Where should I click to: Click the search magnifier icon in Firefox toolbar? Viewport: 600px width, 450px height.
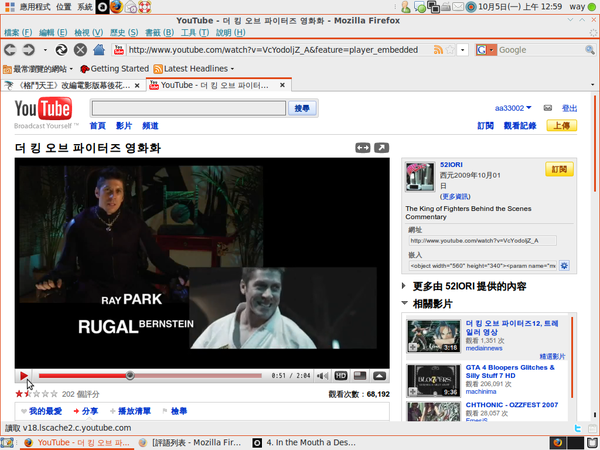tap(590, 50)
